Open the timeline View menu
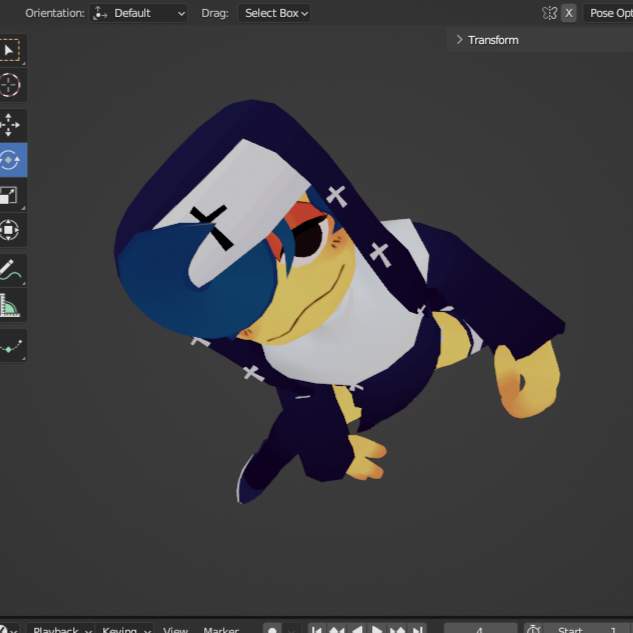Screen dimensions: 633x633 (176, 629)
